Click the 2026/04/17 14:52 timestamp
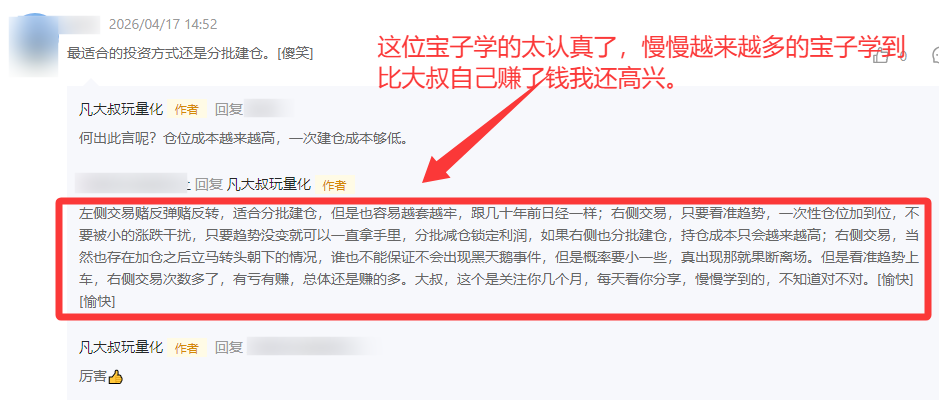939x407 pixels. (x=163, y=25)
